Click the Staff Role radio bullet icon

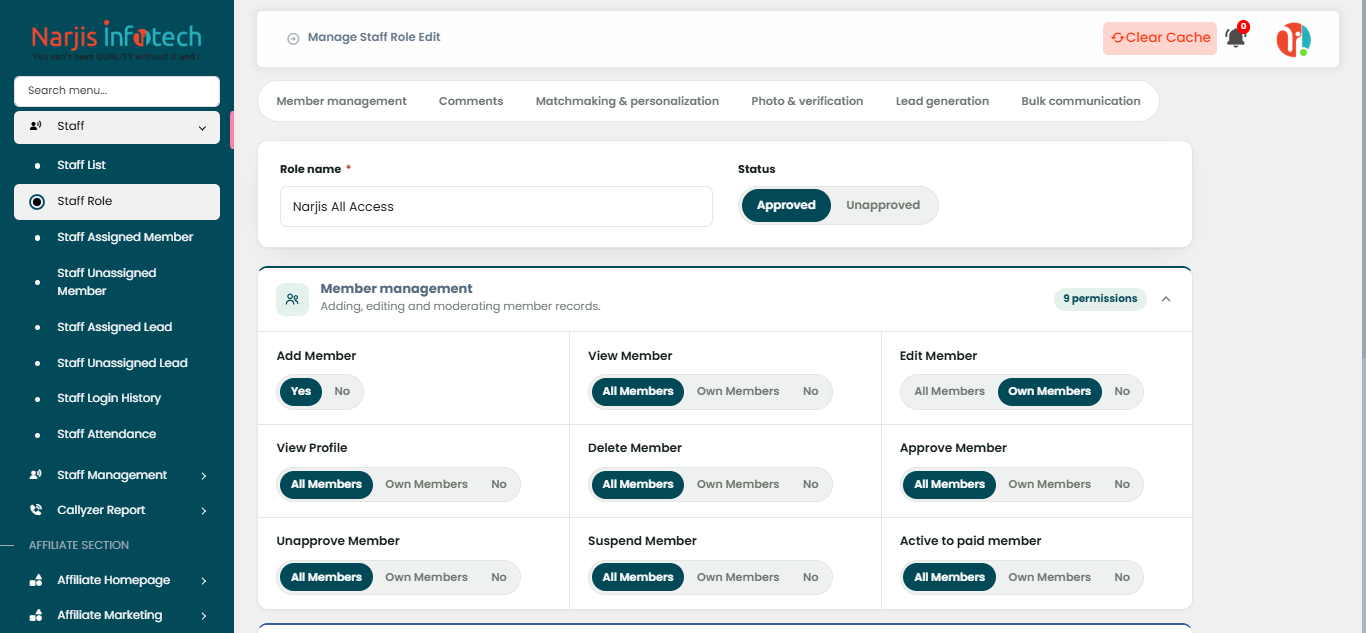pyautogui.click(x=37, y=201)
